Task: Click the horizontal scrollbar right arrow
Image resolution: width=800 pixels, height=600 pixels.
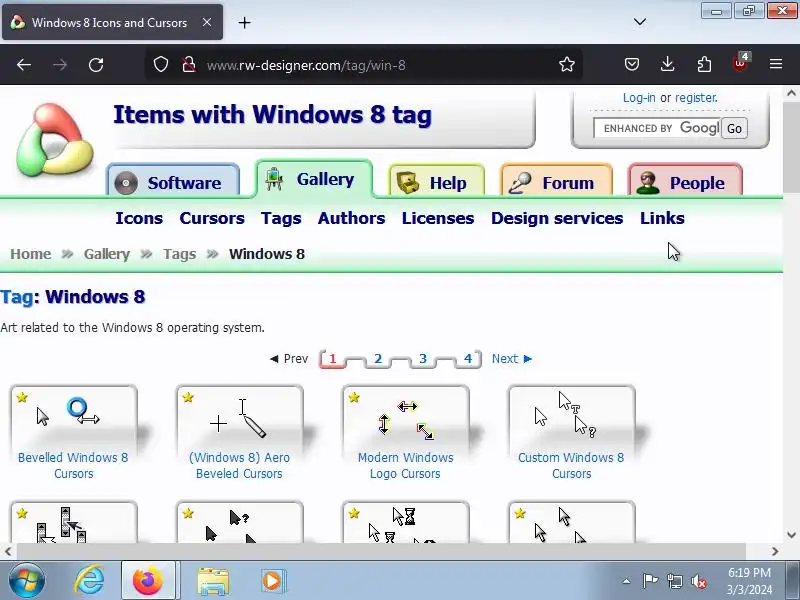Action: [x=775, y=552]
